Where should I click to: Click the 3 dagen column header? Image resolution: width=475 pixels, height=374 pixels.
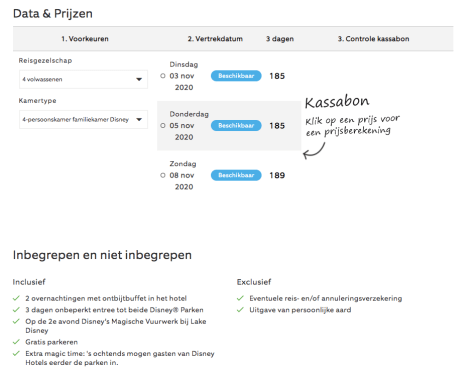pyautogui.click(x=280, y=39)
